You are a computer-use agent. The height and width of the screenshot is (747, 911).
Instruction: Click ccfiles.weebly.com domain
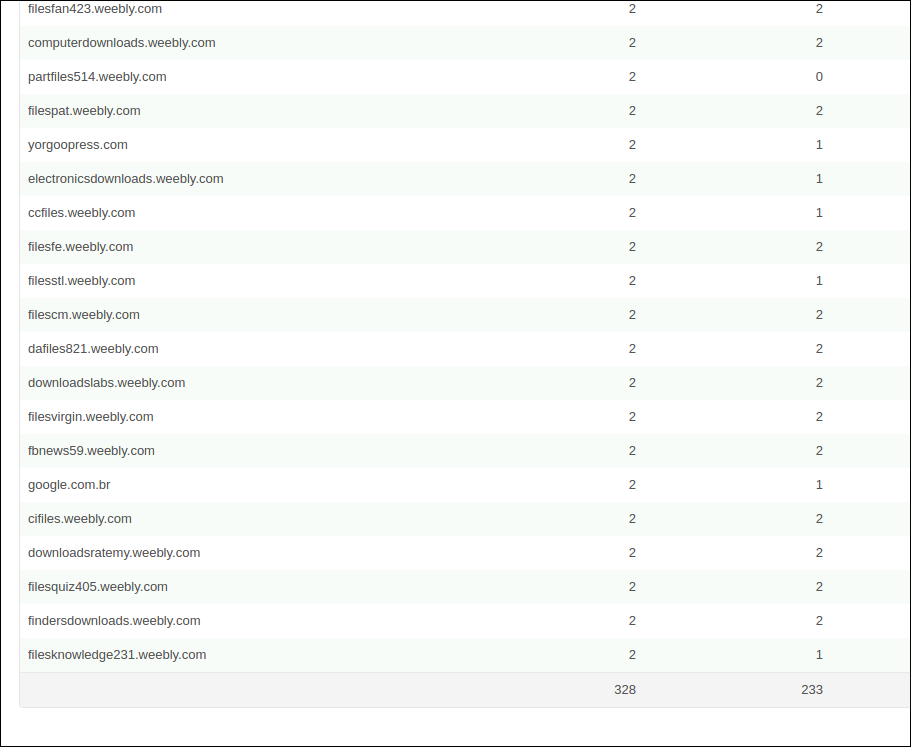click(x=81, y=213)
